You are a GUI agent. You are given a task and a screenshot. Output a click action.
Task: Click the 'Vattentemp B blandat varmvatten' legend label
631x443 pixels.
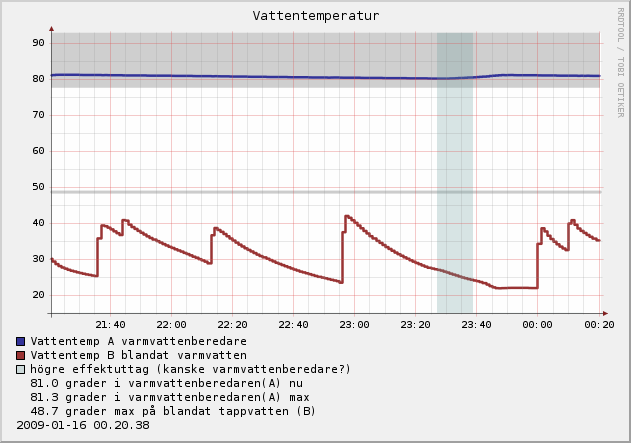139,355
